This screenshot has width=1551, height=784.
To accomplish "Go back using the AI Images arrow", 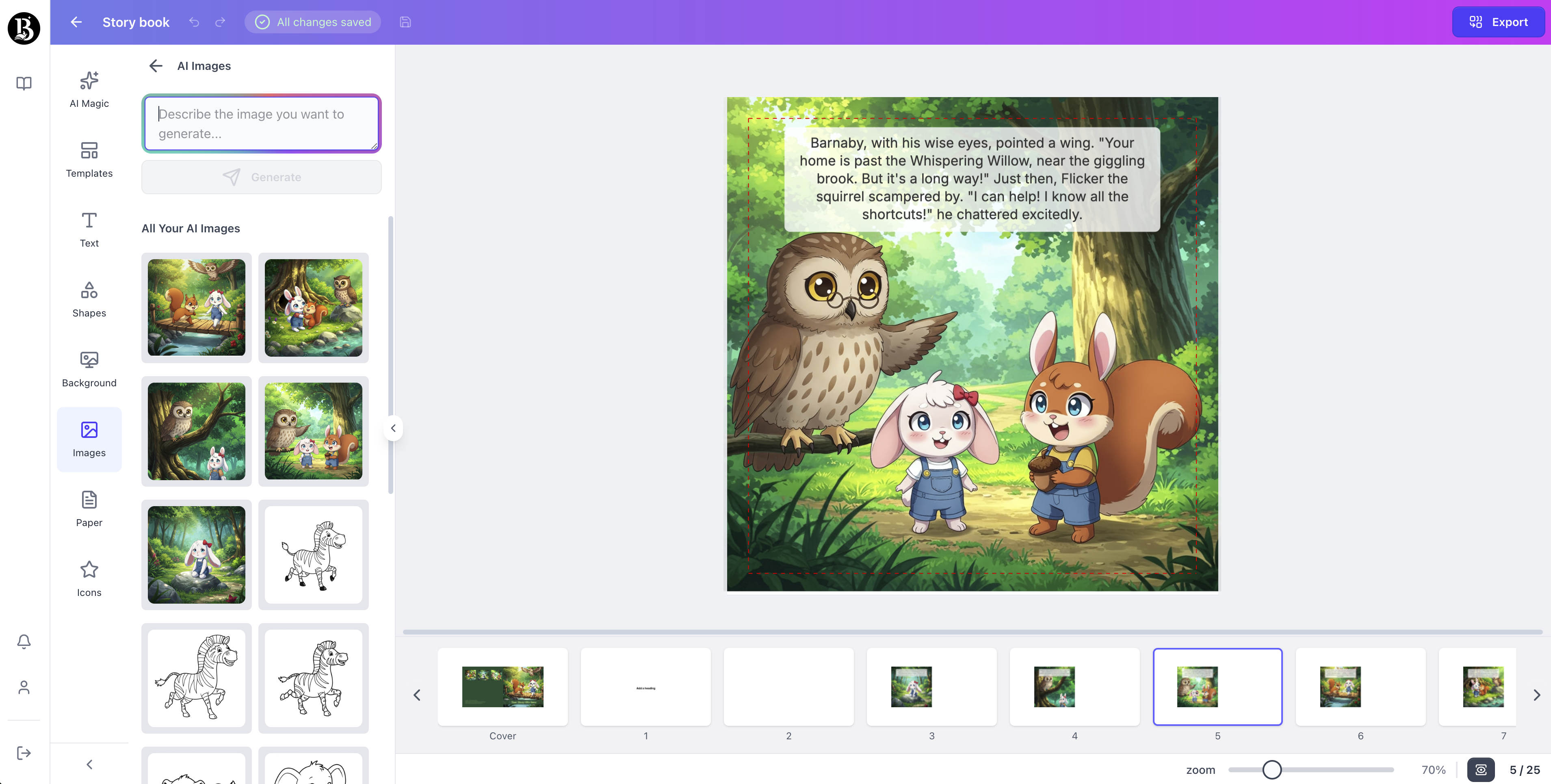I will coord(155,66).
